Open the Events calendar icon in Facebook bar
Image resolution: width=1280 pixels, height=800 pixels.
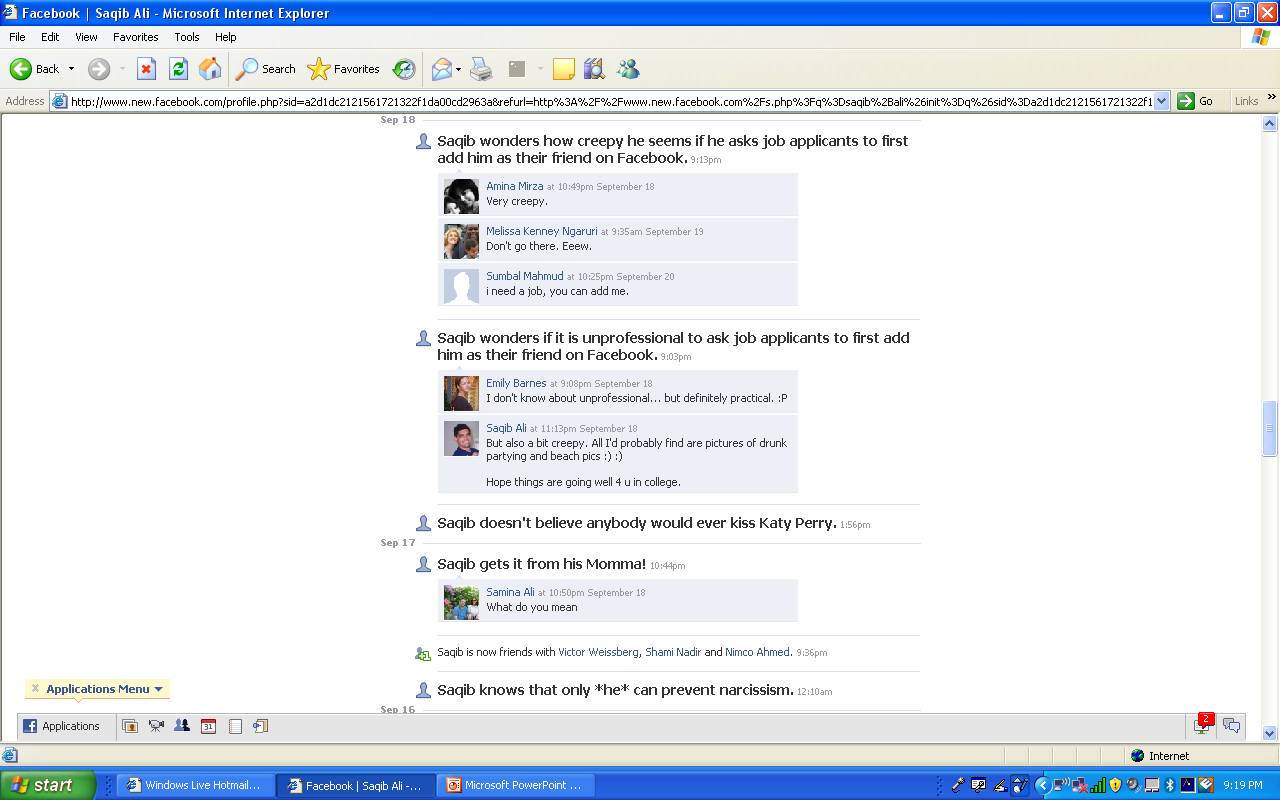point(208,726)
